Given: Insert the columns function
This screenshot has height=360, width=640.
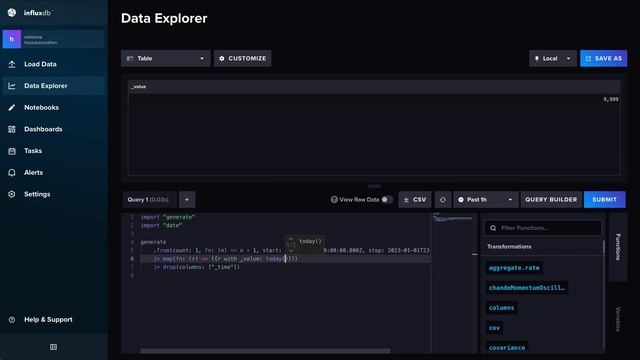Looking at the screenshot, I should tap(501, 308).
